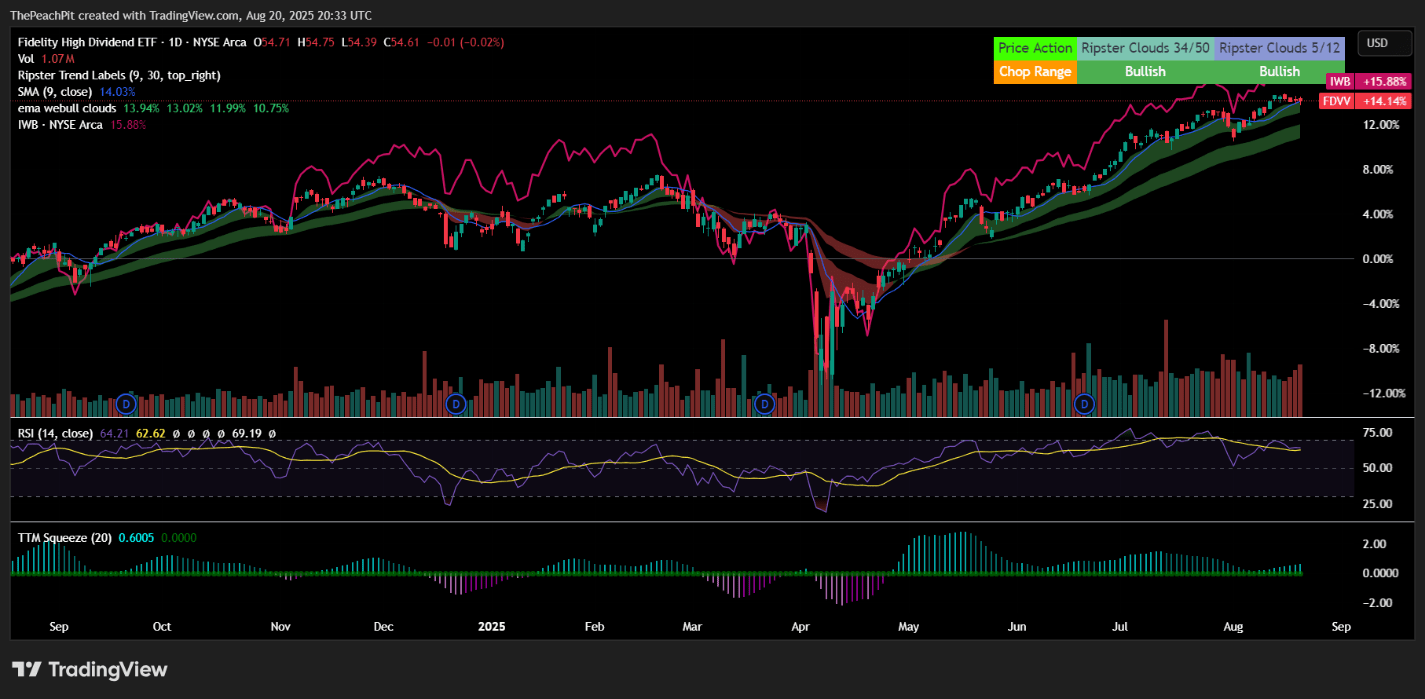Click the ThePeachPit created with TradingView.com caption

tap(192, 15)
